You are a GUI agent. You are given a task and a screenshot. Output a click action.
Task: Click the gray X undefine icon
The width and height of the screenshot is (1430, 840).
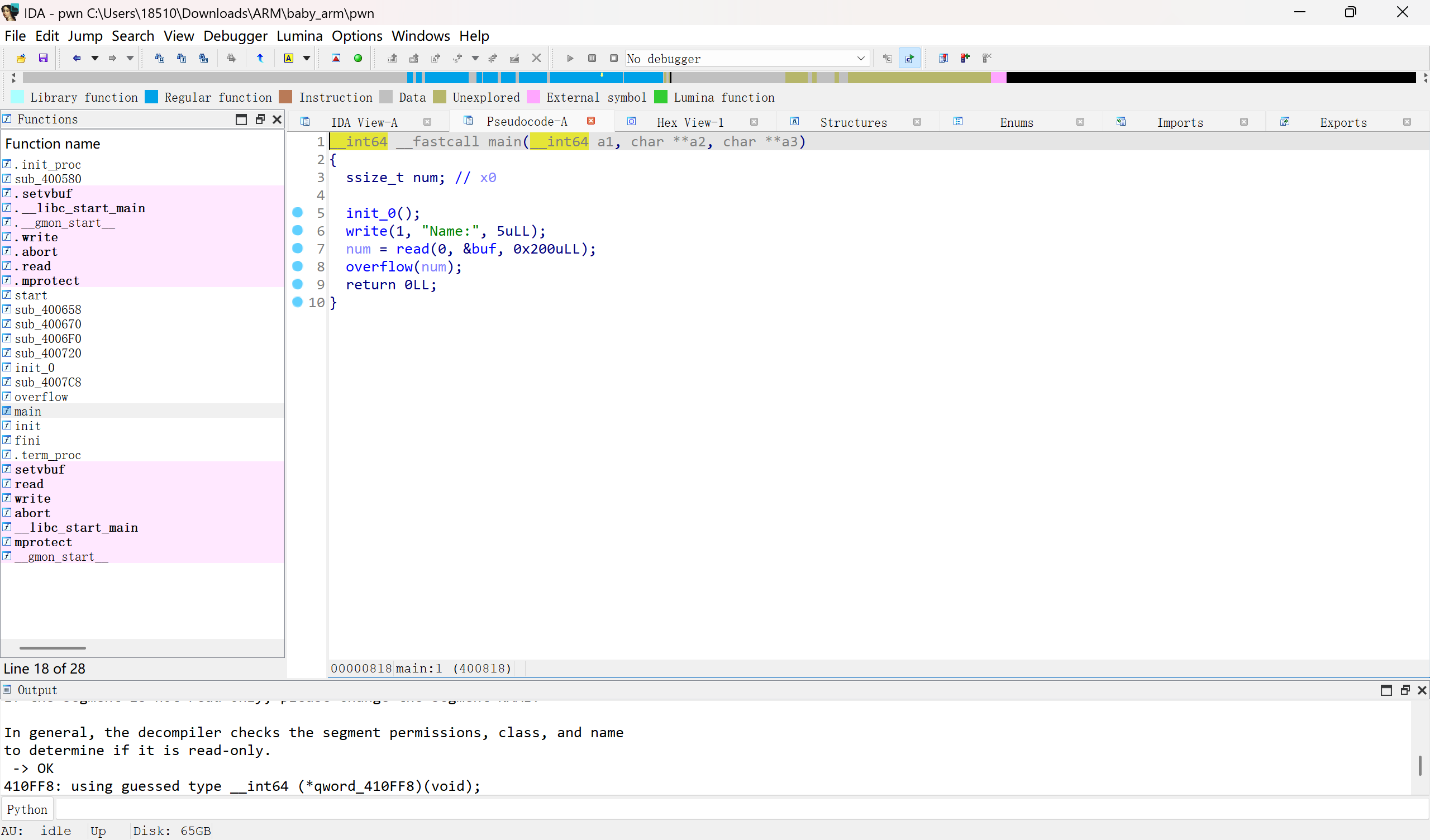tap(536, 58)
